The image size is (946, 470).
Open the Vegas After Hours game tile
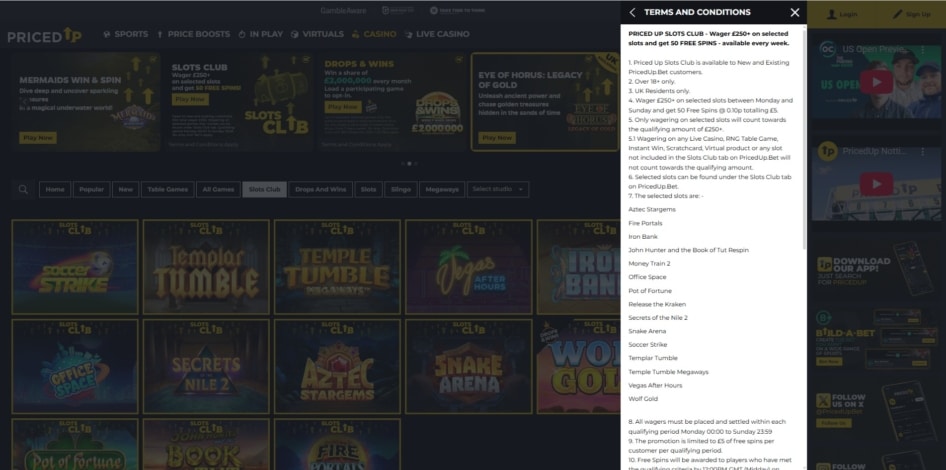pos(468,267)
